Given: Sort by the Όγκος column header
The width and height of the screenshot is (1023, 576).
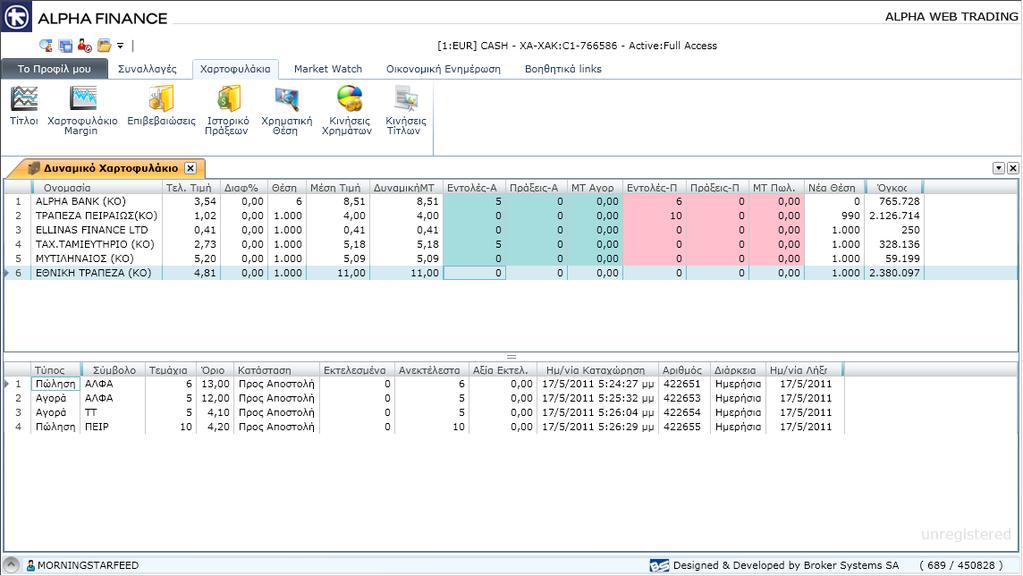Looking at the screenshot, I should point(893,188).
